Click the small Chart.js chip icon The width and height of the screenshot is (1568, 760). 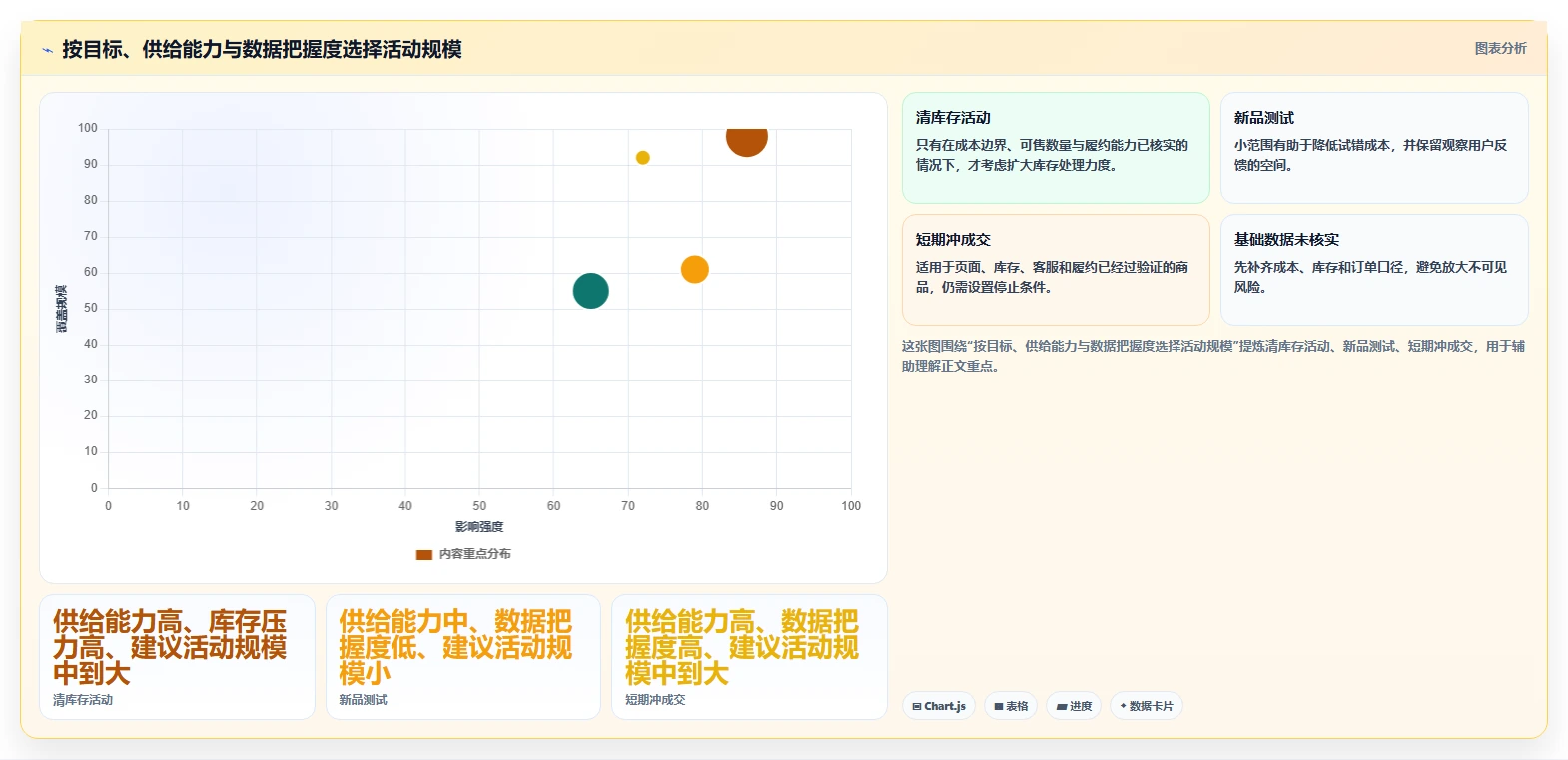[917, 707]
